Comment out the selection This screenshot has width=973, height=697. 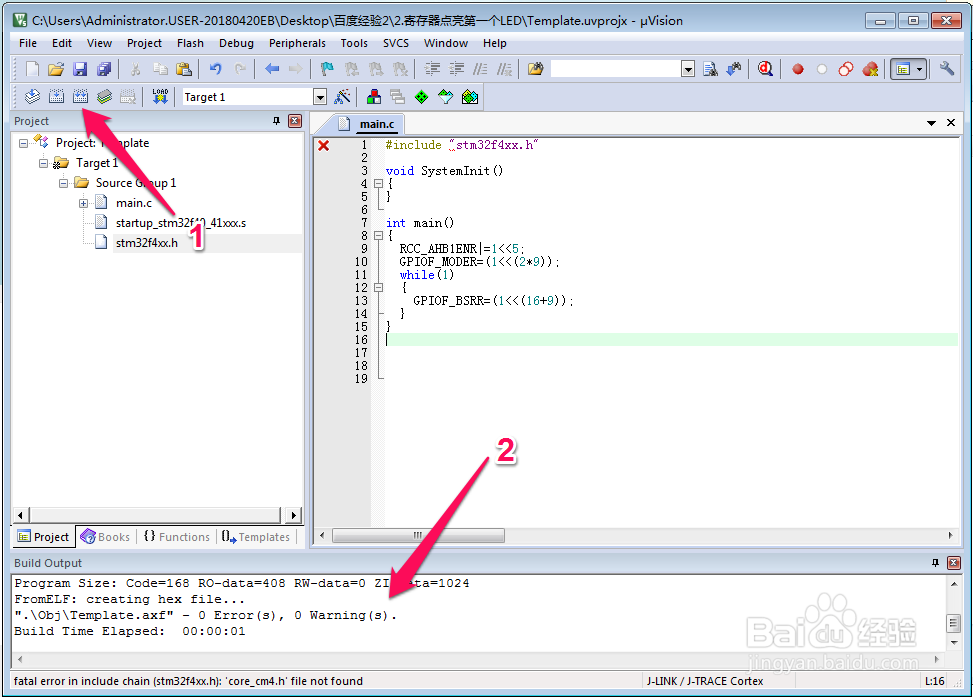(x=481, y=69)
